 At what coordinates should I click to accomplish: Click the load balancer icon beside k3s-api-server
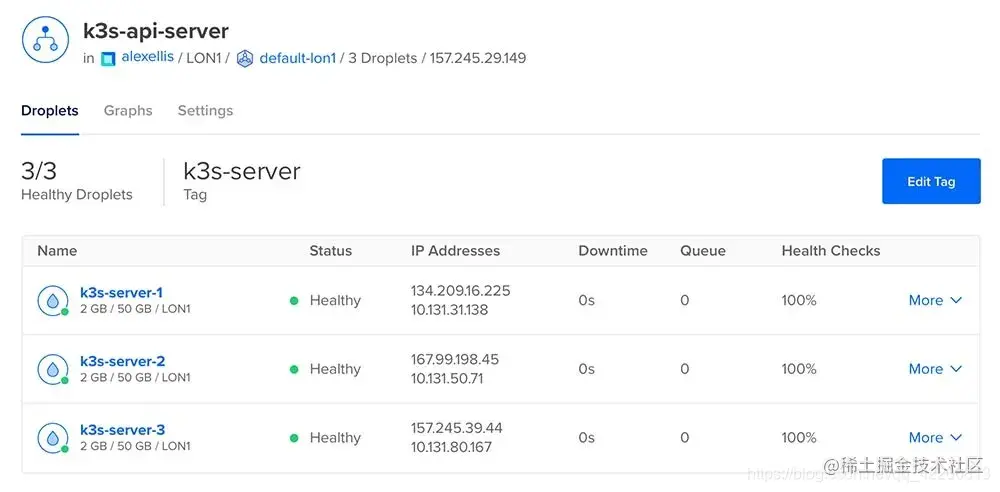pos(45,40)
